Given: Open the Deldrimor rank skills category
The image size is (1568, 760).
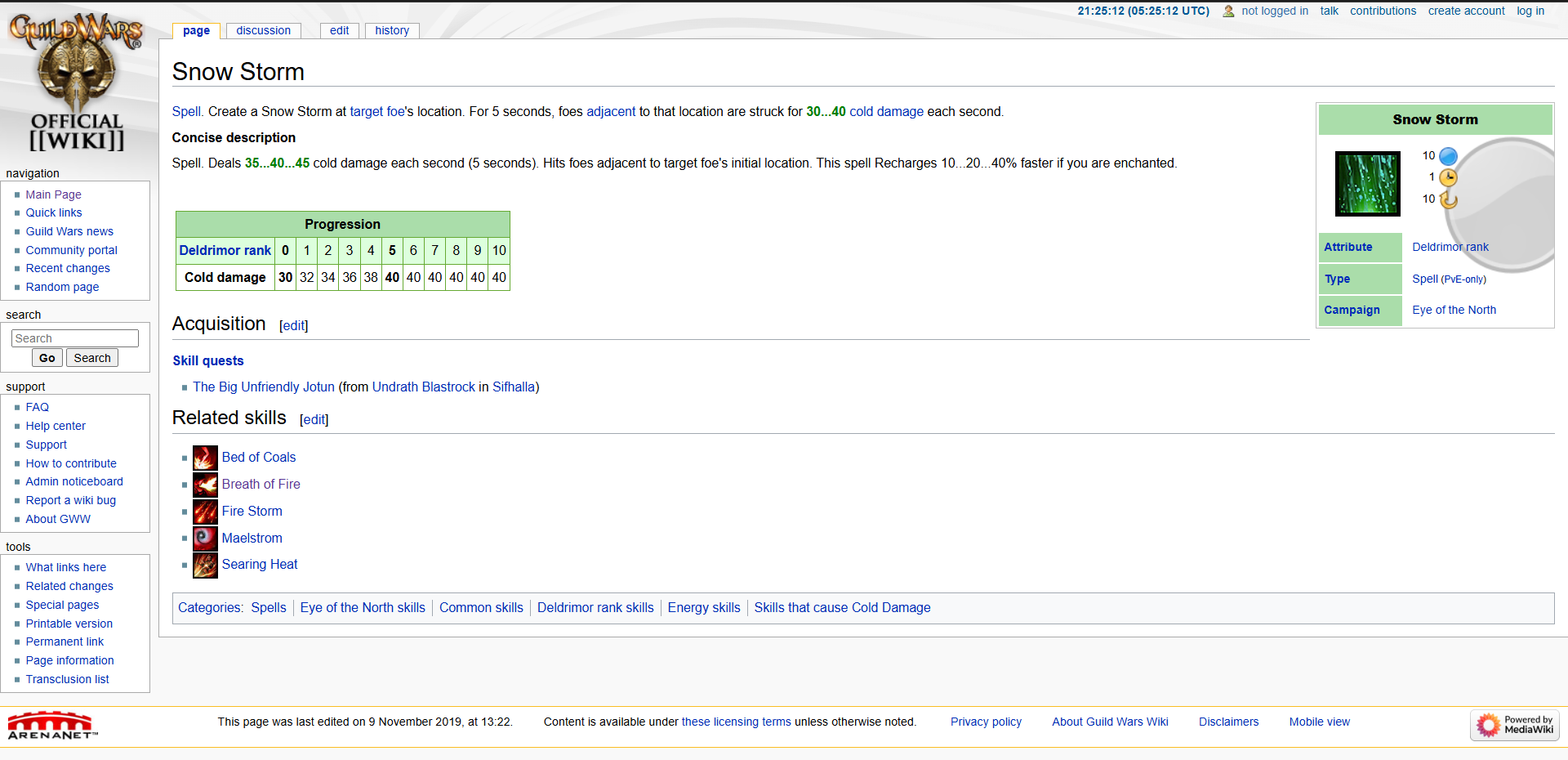Looking at the screenshot, I should 595,608.
